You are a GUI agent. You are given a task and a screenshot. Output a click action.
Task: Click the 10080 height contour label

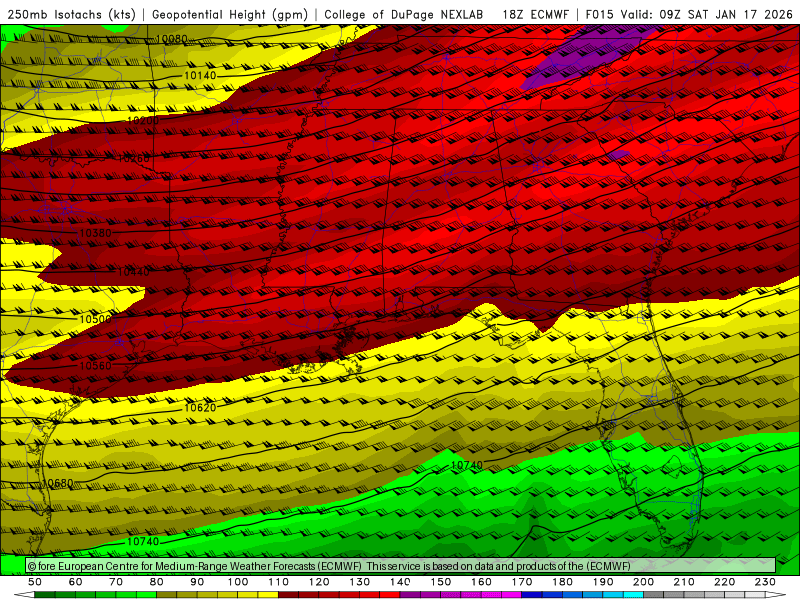[x=171, y=39]
